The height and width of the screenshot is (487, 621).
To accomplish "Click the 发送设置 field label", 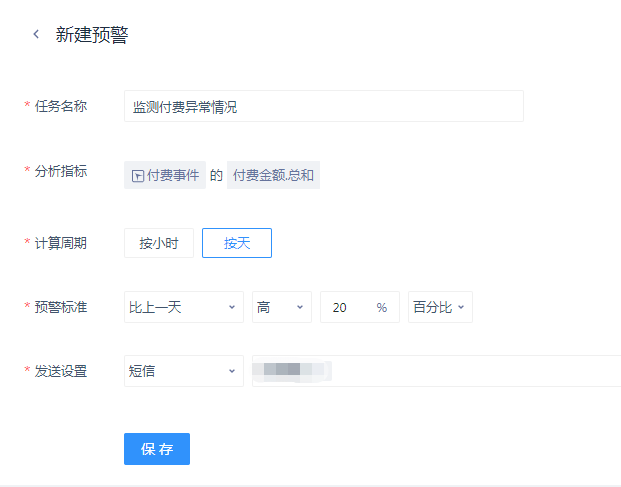I will [x=60, y=371].
